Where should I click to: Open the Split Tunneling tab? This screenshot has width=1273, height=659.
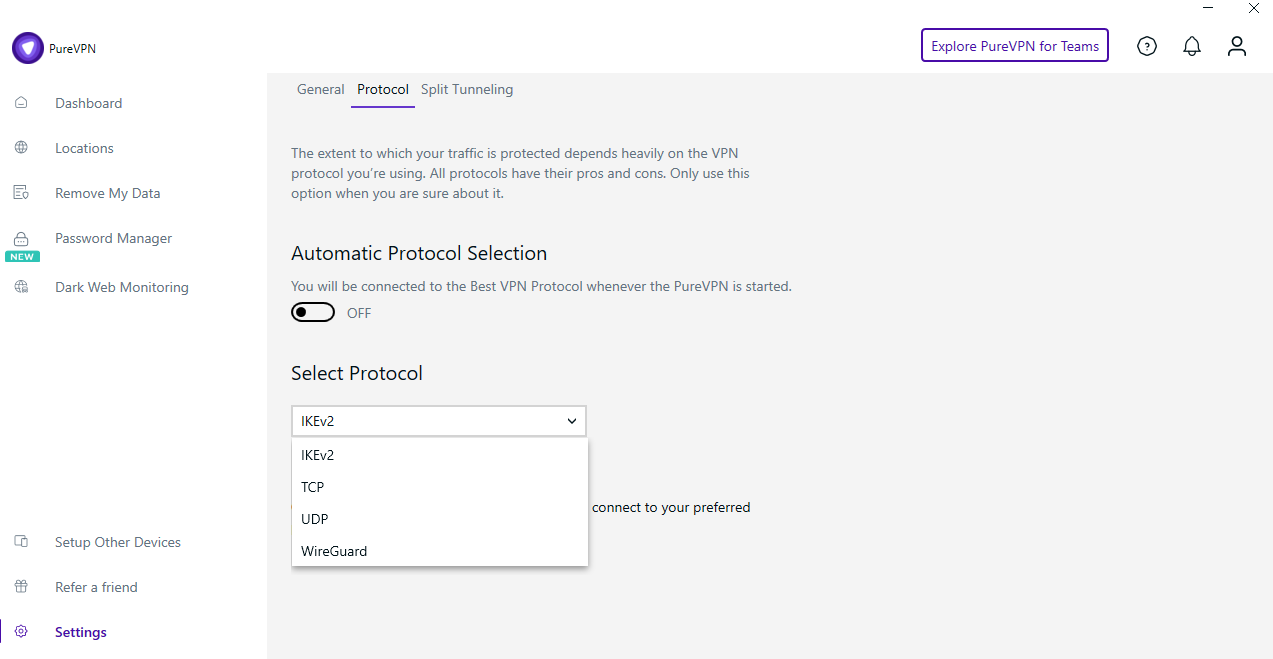[467, 89]
